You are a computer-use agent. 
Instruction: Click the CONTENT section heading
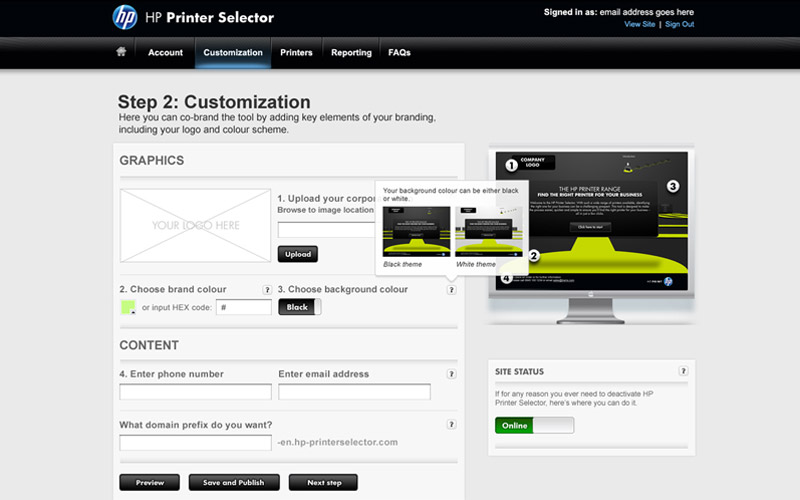tap(149, 345)
